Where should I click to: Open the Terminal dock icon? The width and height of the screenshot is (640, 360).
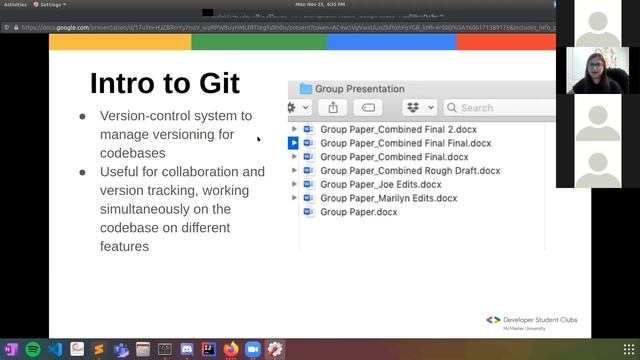click(x=165, y=349)
